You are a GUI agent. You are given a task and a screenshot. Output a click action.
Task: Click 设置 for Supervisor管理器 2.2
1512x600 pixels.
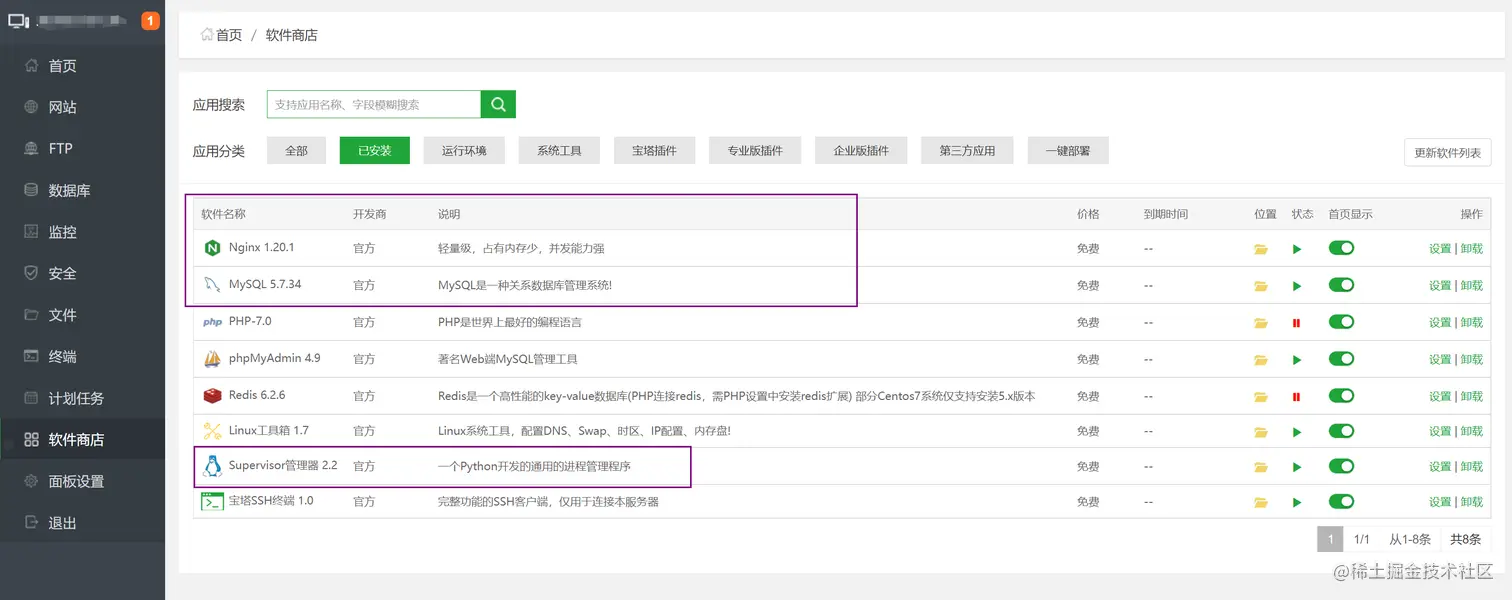[1439, 467]
